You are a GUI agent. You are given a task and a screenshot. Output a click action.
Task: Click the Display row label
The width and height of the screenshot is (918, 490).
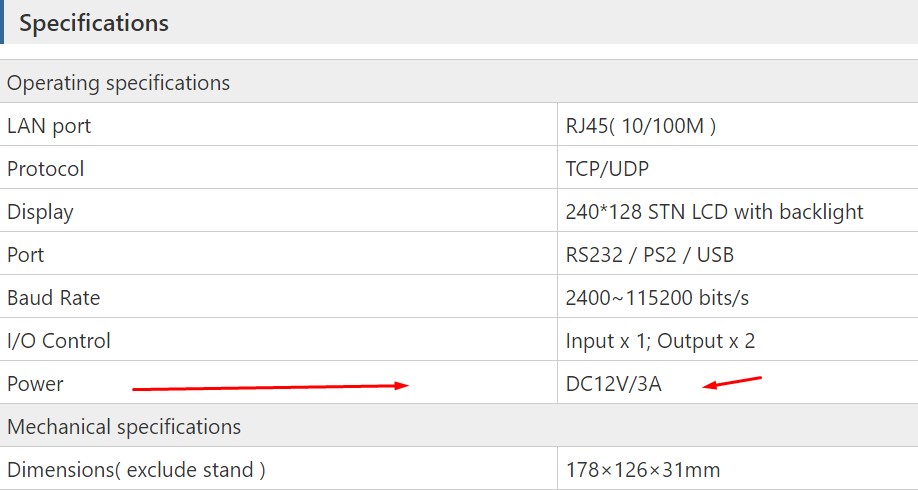pyautogui.click(x=40, y=212)
